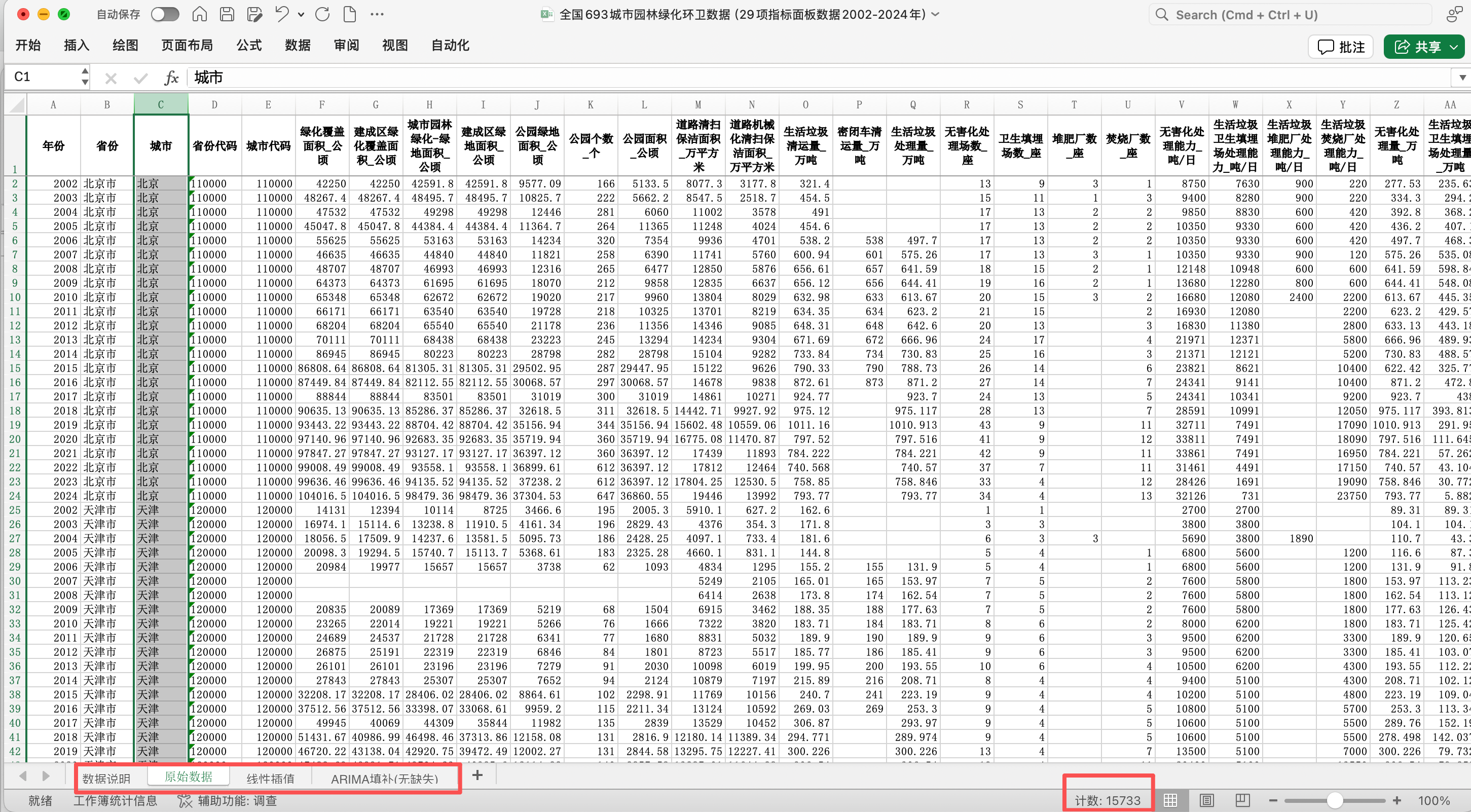Image resolution: width=1471 pixels, height=812 pixels.
Task: Click the zoom slider handle
Action: click(x=1335, y=800)
